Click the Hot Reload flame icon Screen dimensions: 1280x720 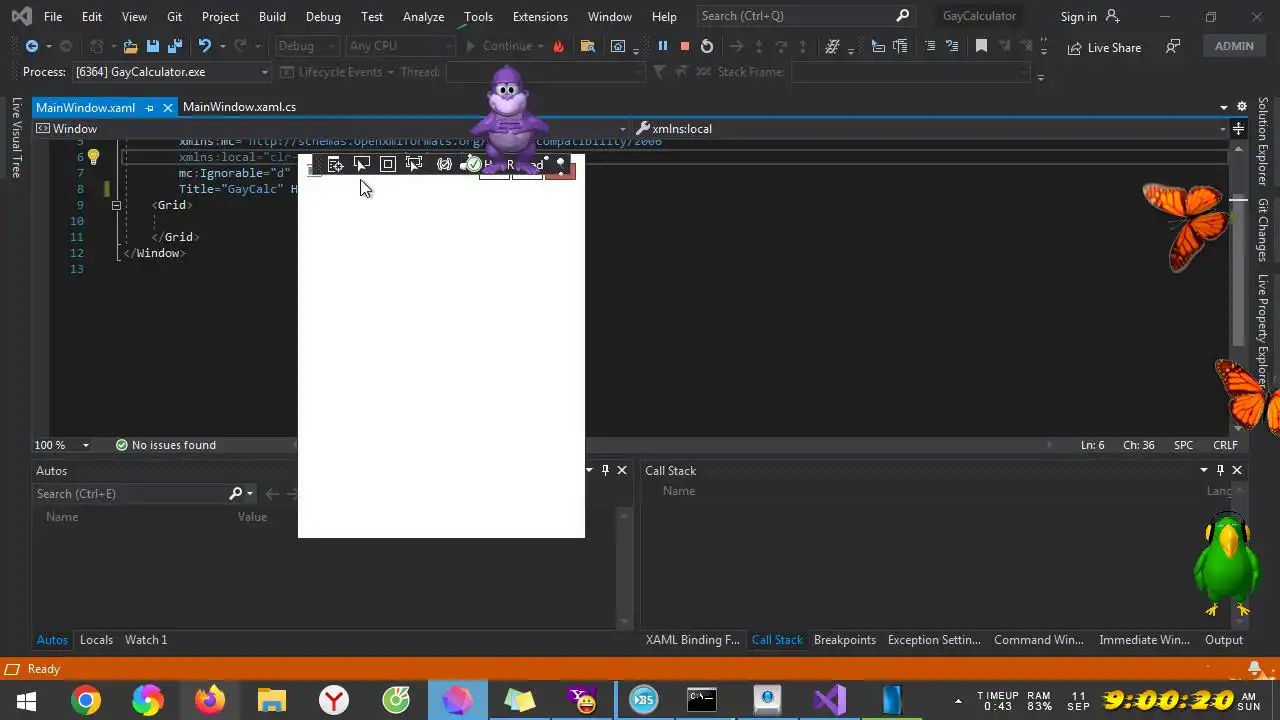tap(558, 46)
